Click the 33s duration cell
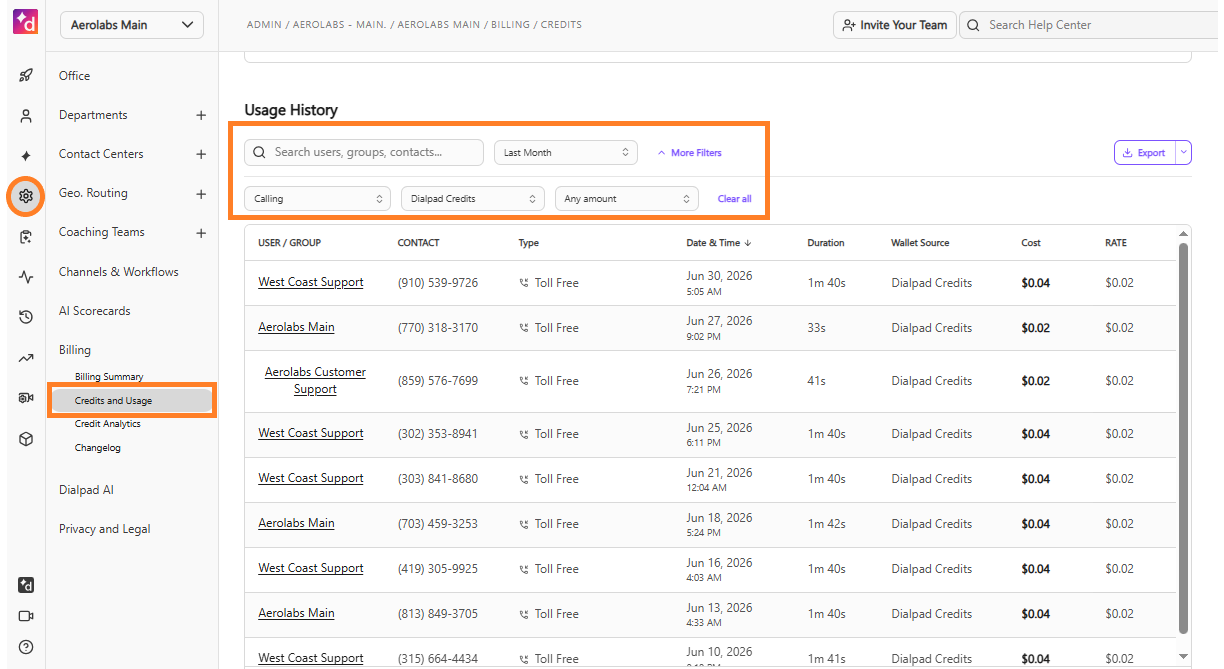This screenshot has height=669, width=1224. click(x=816, y=328)
